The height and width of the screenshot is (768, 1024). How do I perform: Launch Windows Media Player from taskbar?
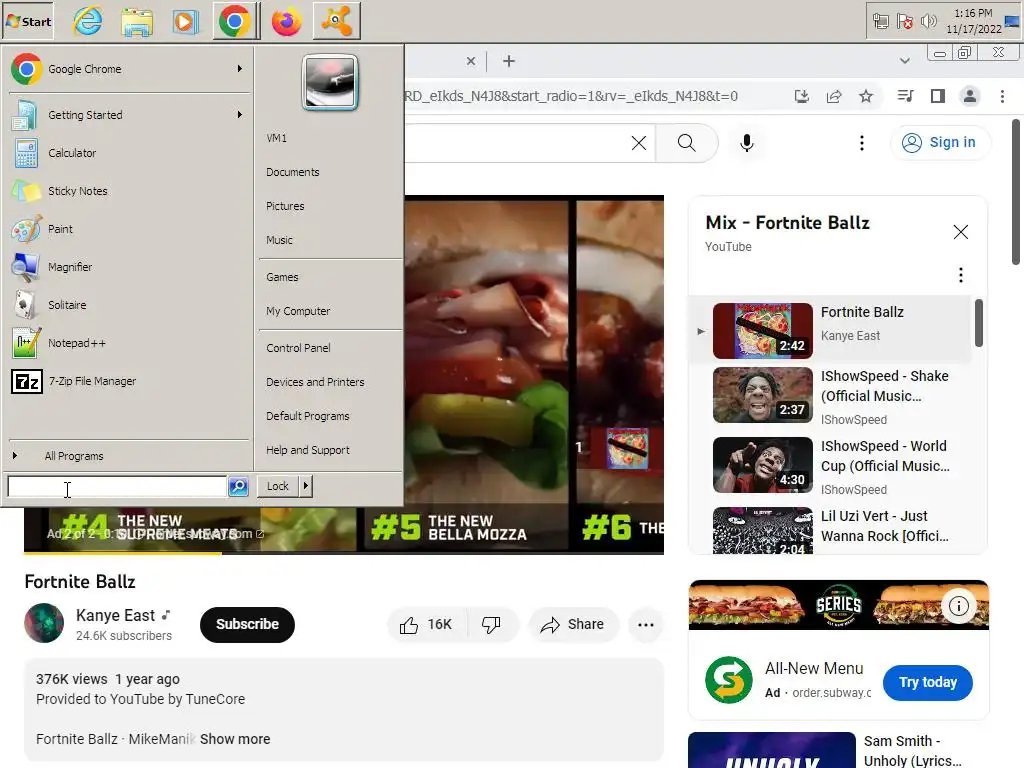[185, 22]
